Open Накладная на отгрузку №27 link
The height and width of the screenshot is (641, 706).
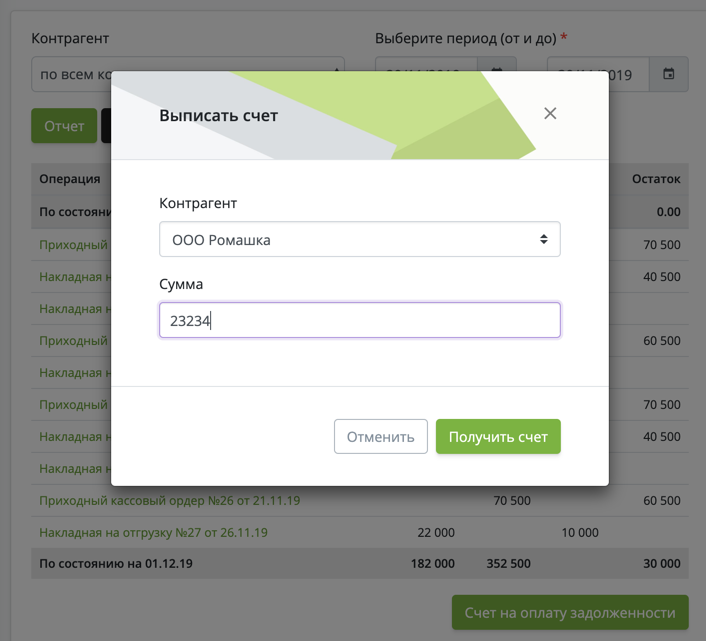point(153,532)
